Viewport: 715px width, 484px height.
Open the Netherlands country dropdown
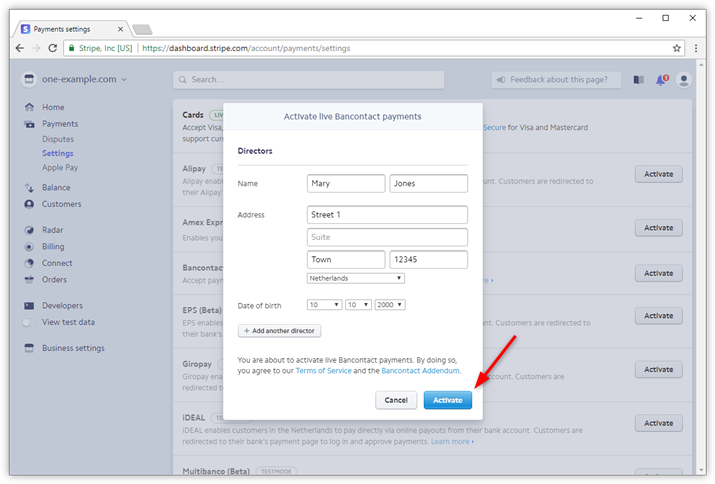click(x=356, y=278)
